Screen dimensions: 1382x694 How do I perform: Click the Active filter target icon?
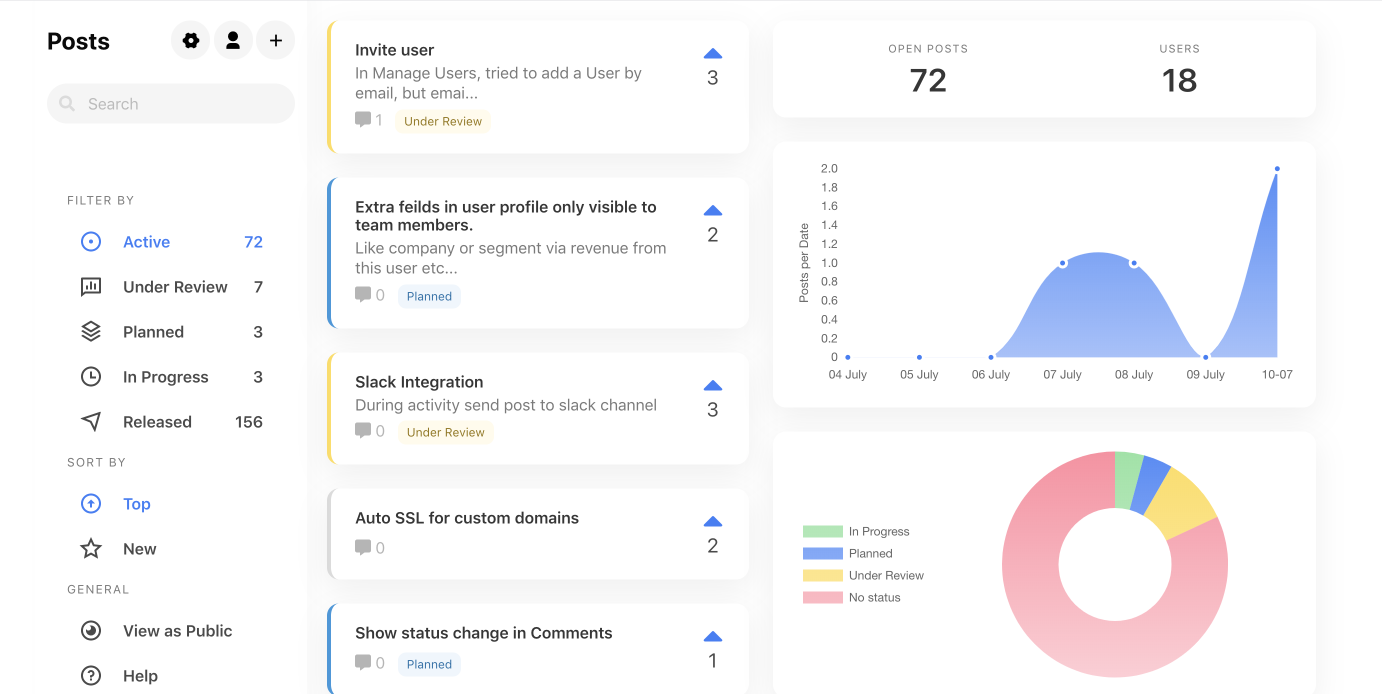point(91,242)
